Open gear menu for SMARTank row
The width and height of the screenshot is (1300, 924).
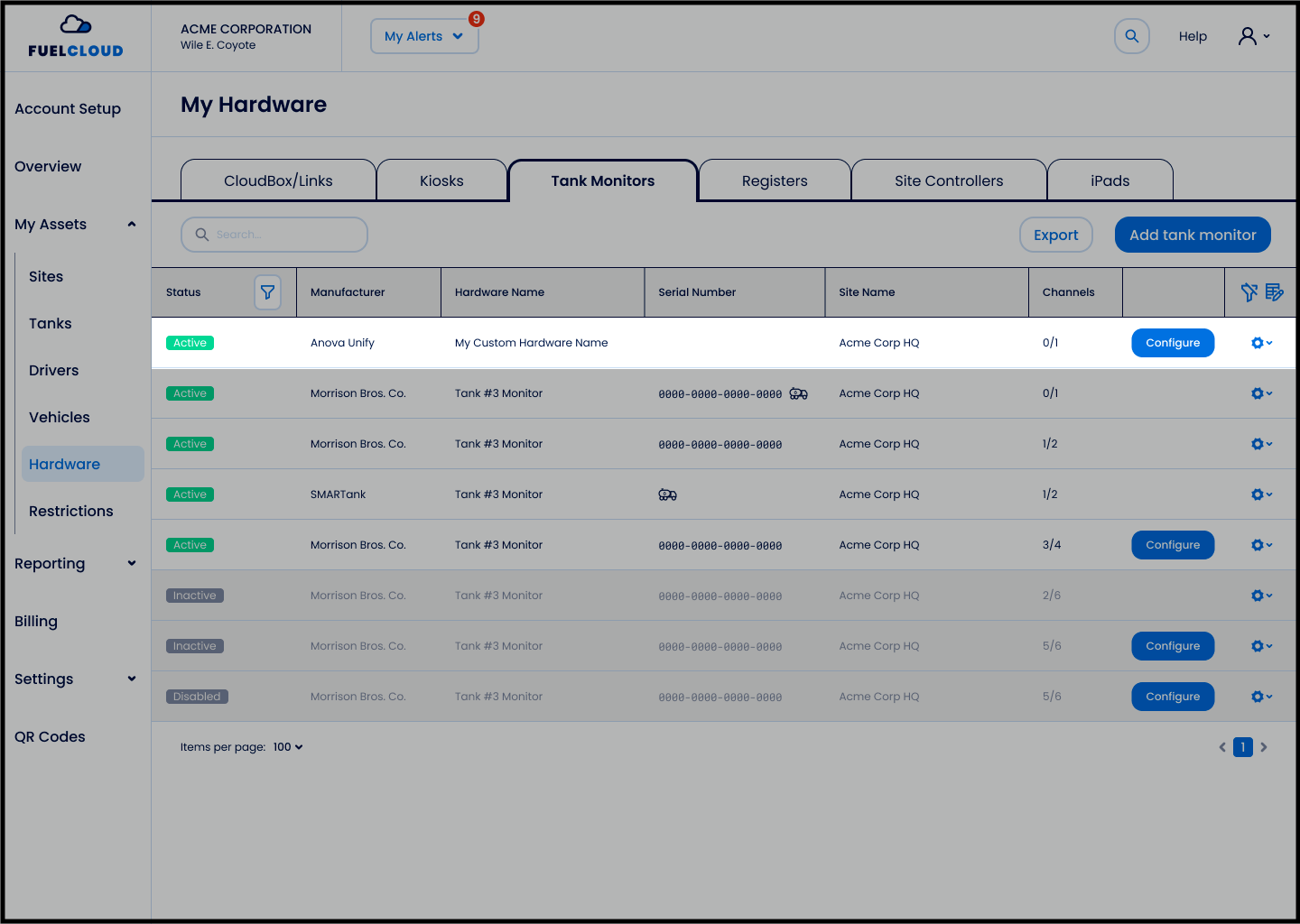(1261, 494)
